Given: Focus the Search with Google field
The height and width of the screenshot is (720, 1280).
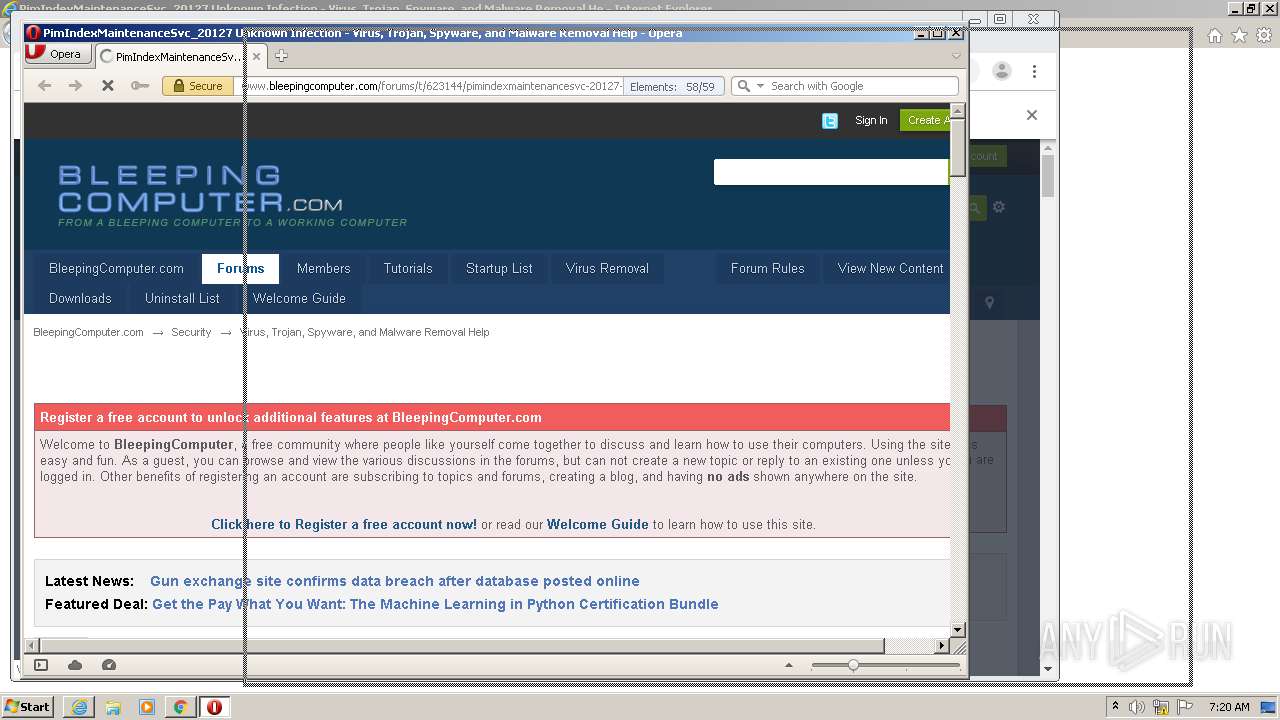Looking at the screenshot, I should pyautogui.click(x=860, y=86).
